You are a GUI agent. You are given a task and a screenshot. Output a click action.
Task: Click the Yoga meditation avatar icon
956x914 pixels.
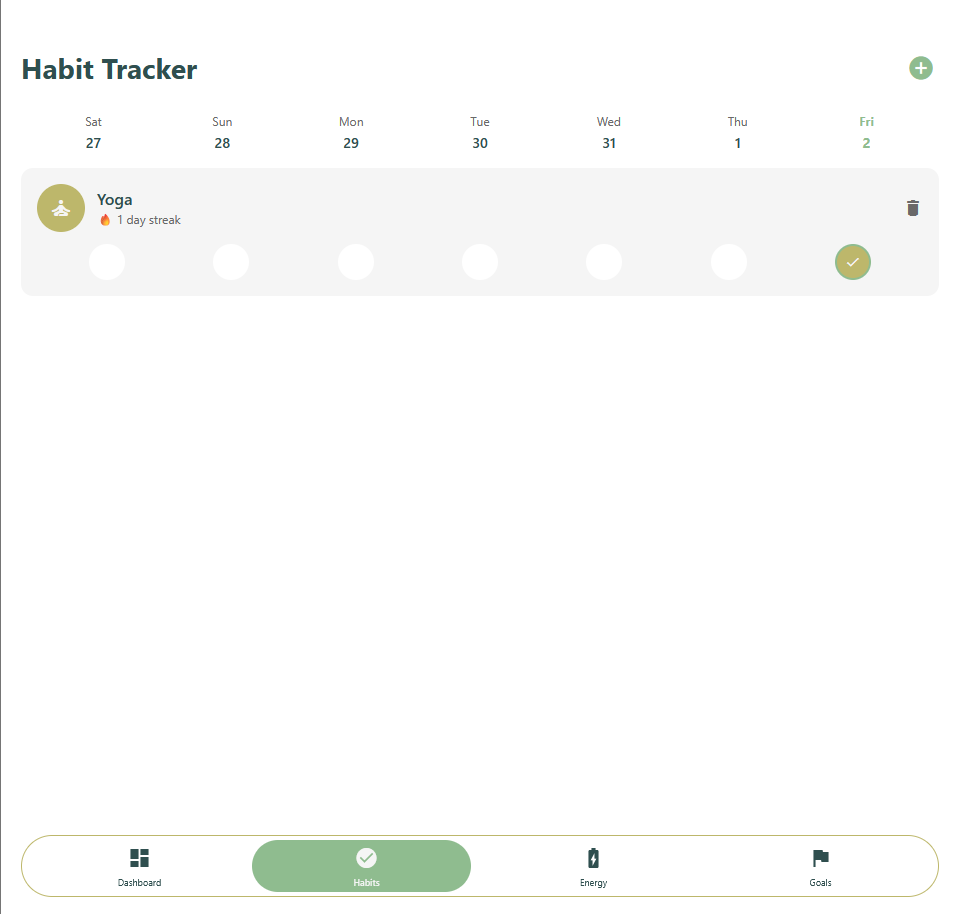point(61,208)
